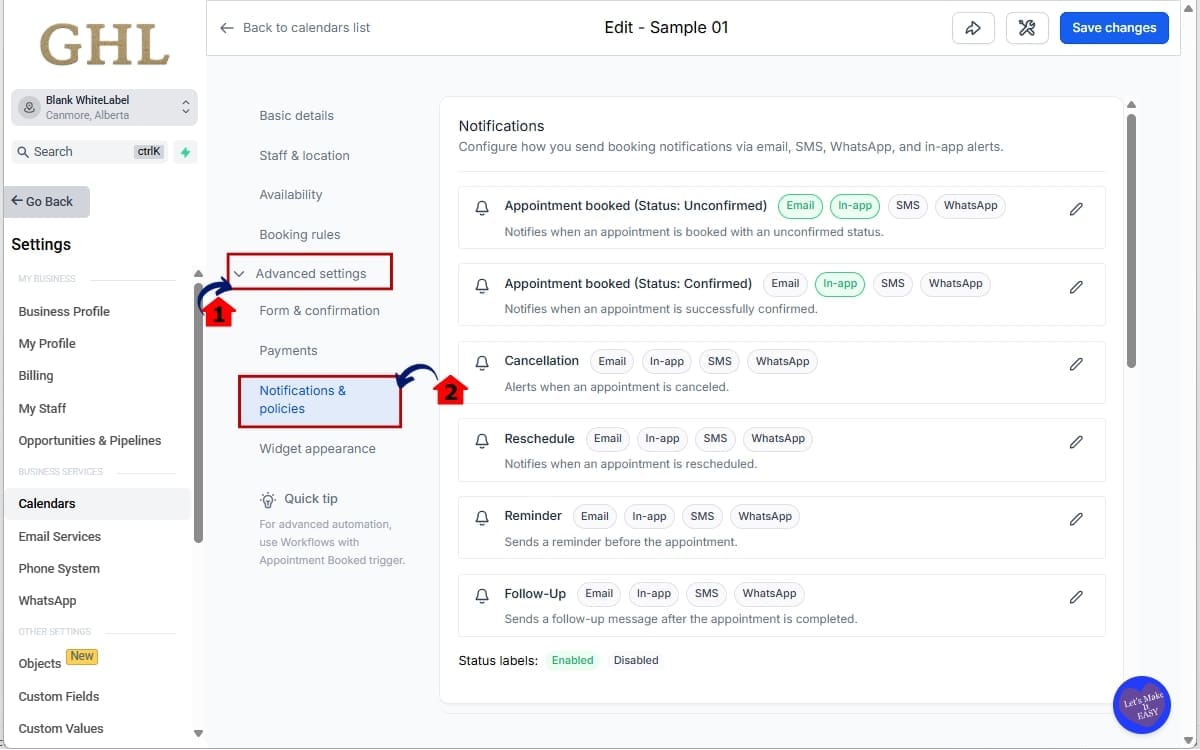Edit Appointment booked Unconfirmed pencil icon
Screen dimensions: 1200x750
click(1076, 209)
